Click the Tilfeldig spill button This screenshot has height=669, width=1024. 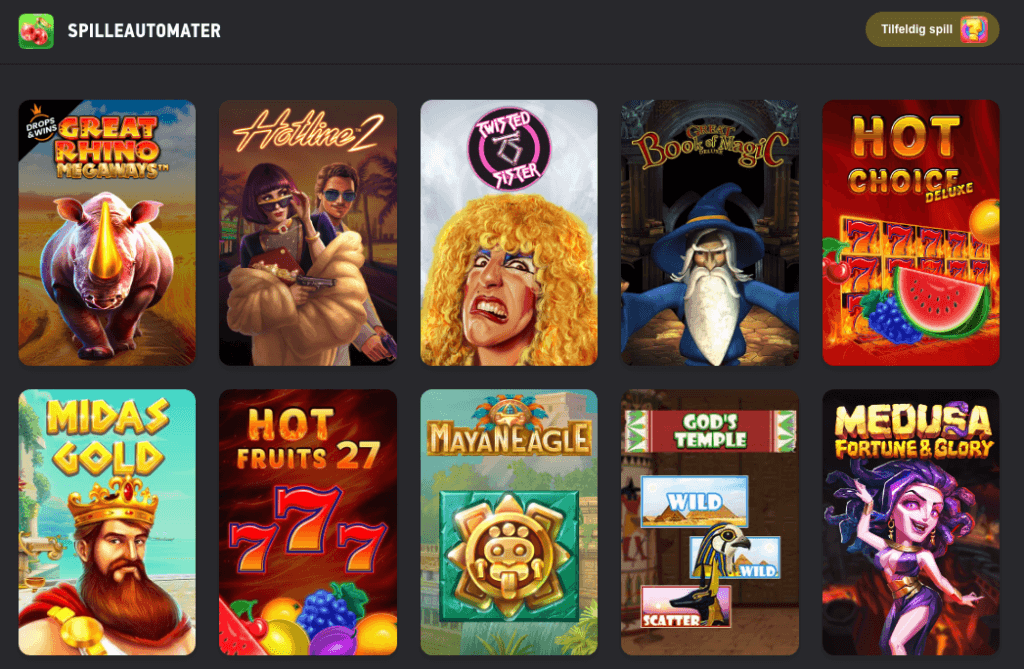[x=932, y=29]
